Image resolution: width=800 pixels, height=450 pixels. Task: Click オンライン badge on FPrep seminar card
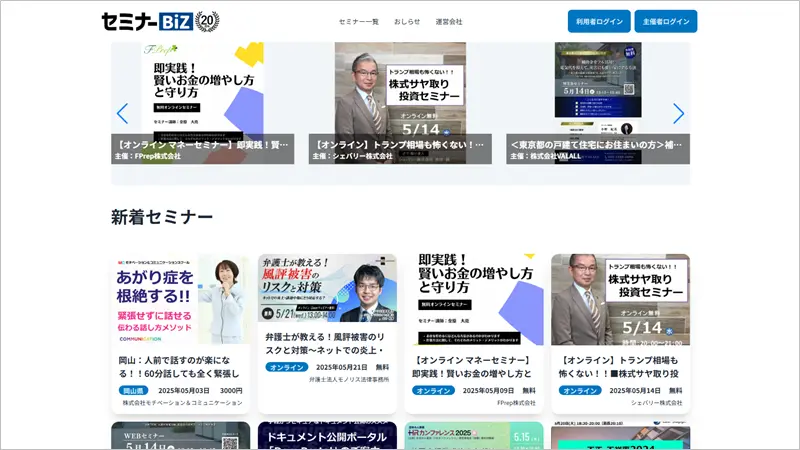[433, 390]
